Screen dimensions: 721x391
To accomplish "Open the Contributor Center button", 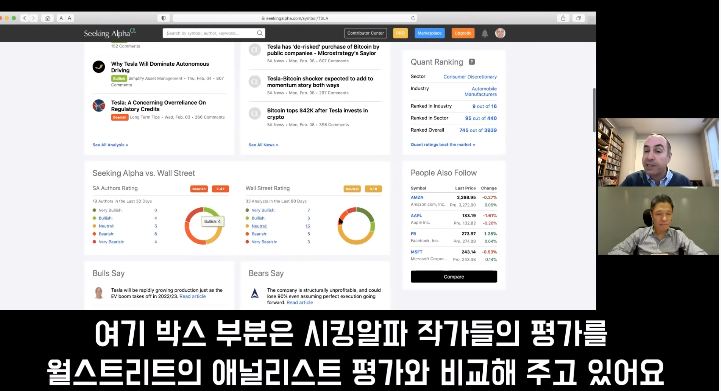I will [x=365, y=33].
